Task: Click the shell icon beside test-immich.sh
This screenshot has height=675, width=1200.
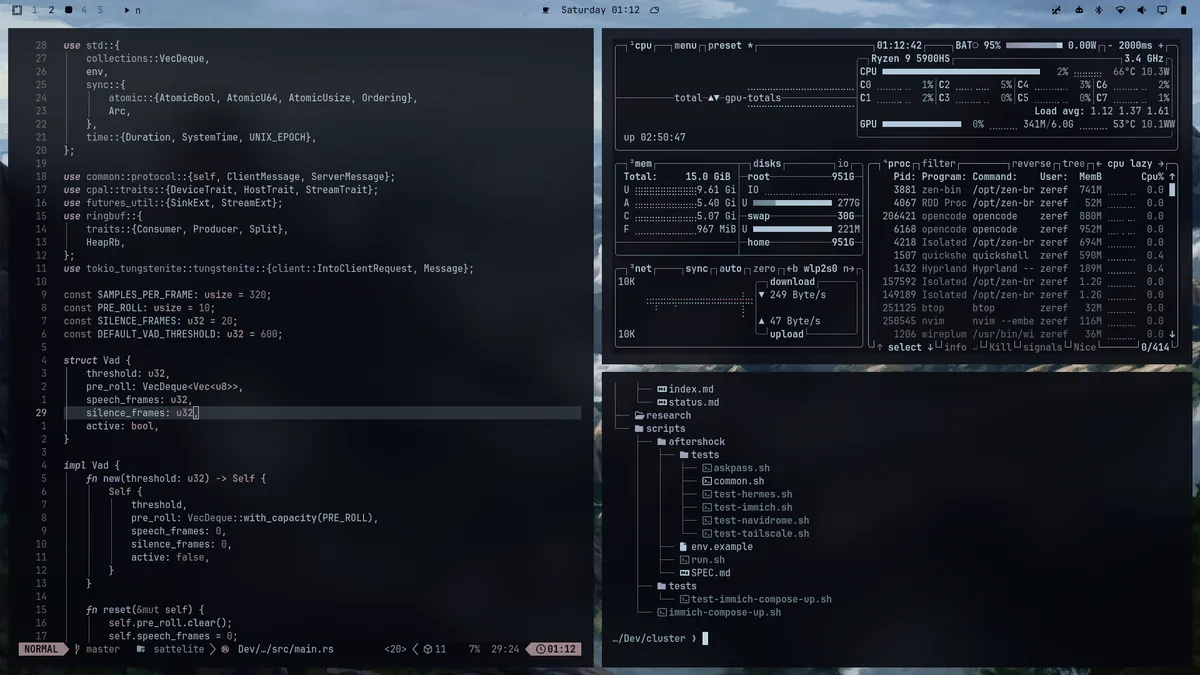Action: coord(707,507)
